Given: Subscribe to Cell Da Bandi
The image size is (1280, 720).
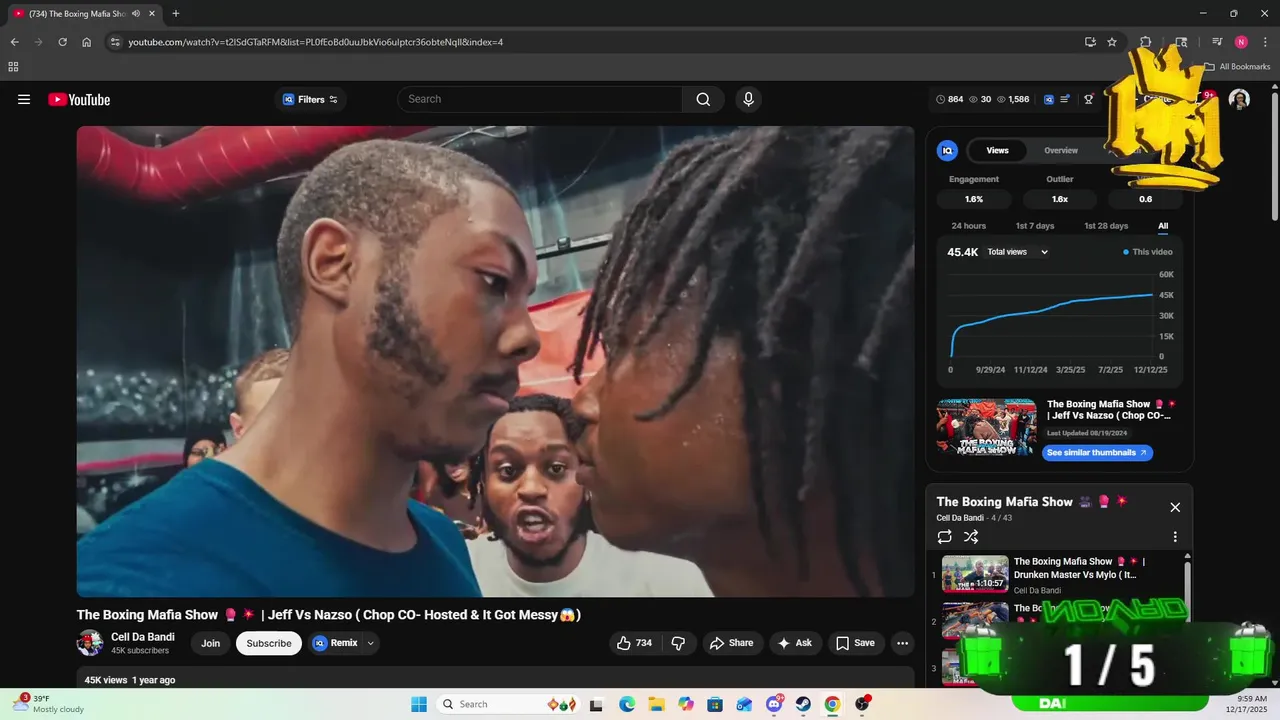Looking at the screenshot, I should point(269,643).
